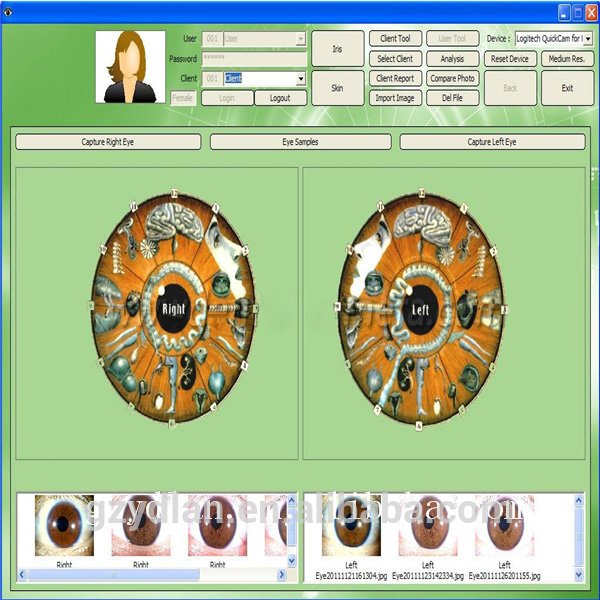
Task: Open the Iris module
Action: click(x=338, y=49)
